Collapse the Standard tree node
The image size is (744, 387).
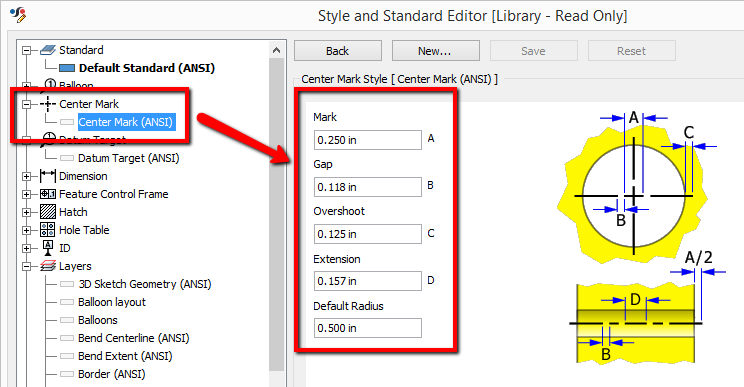(x=27, y=50)
